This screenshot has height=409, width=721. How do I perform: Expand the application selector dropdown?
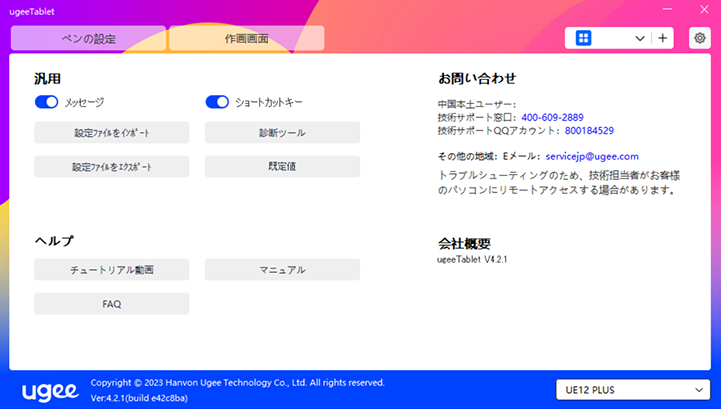[639, 38]
